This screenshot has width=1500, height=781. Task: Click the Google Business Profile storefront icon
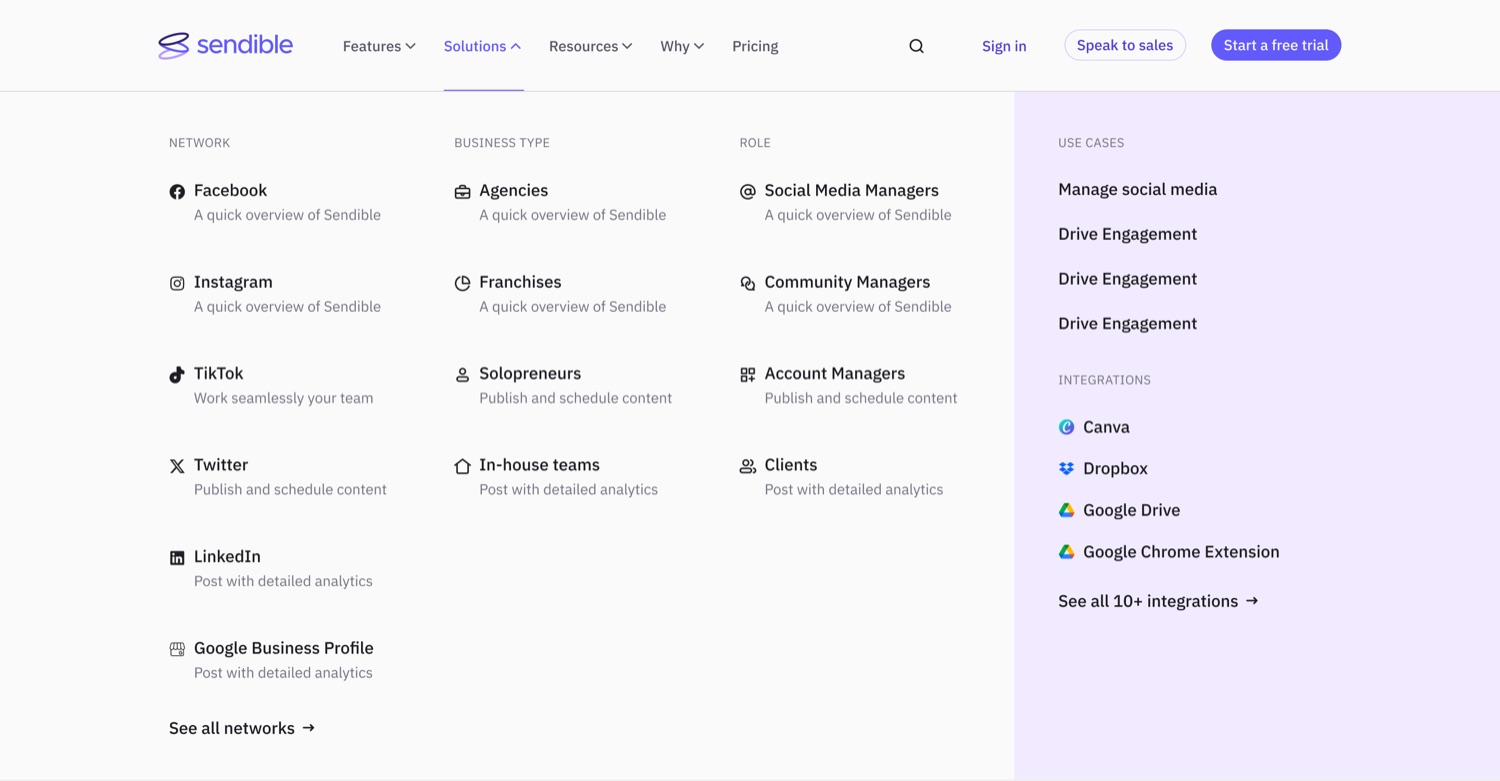[x=177, y=649]
